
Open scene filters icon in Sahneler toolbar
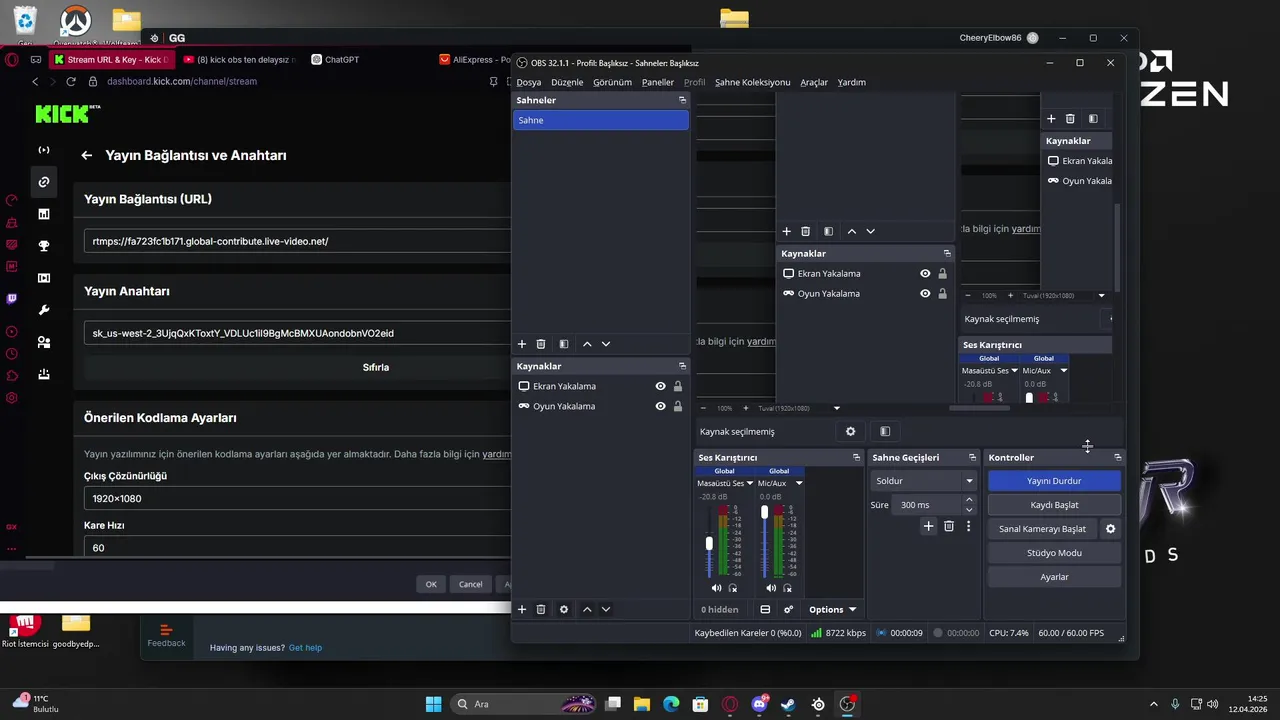click(564, 344)
